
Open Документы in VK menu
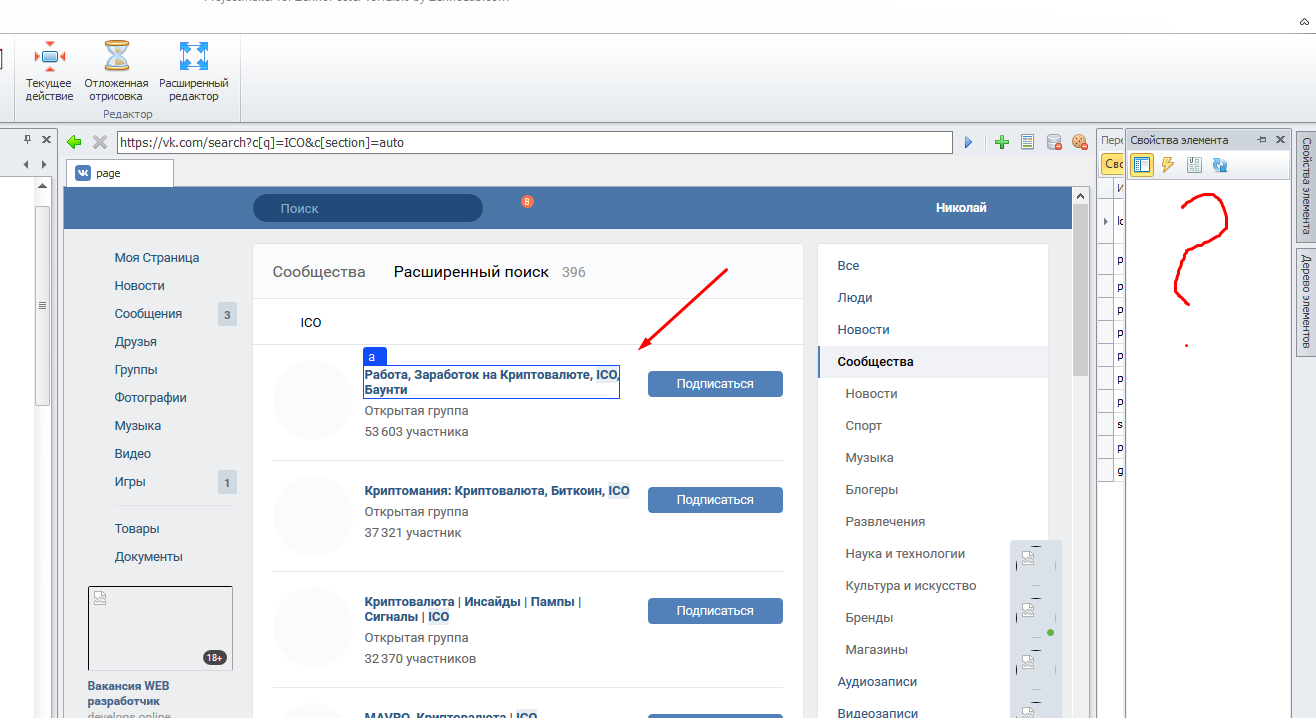[149, 556]
